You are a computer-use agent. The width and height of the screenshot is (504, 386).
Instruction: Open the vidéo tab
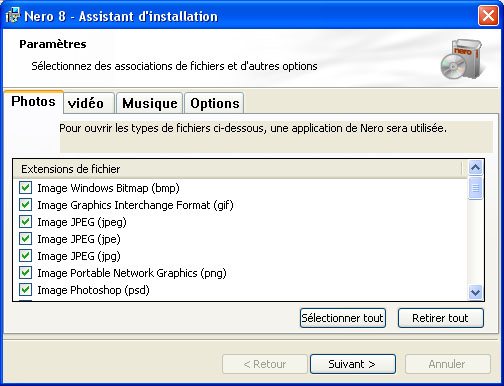[89, 103]
